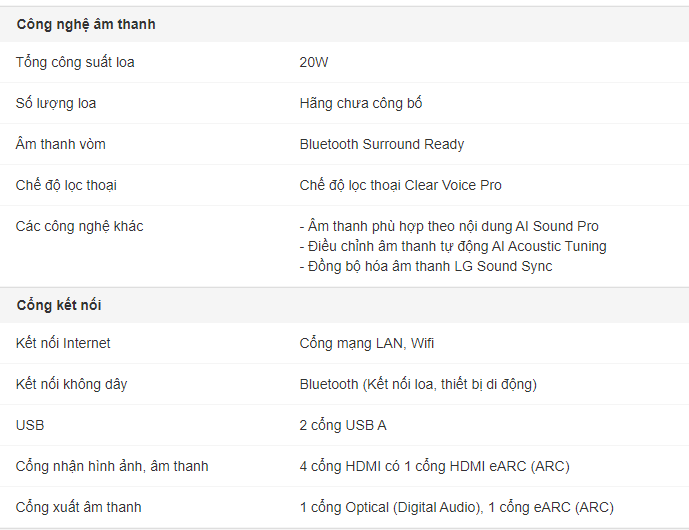Click the 'Công nghệ âm thanh' section header
The height and width of the screenshot is (530, 689).
(86, 24)
